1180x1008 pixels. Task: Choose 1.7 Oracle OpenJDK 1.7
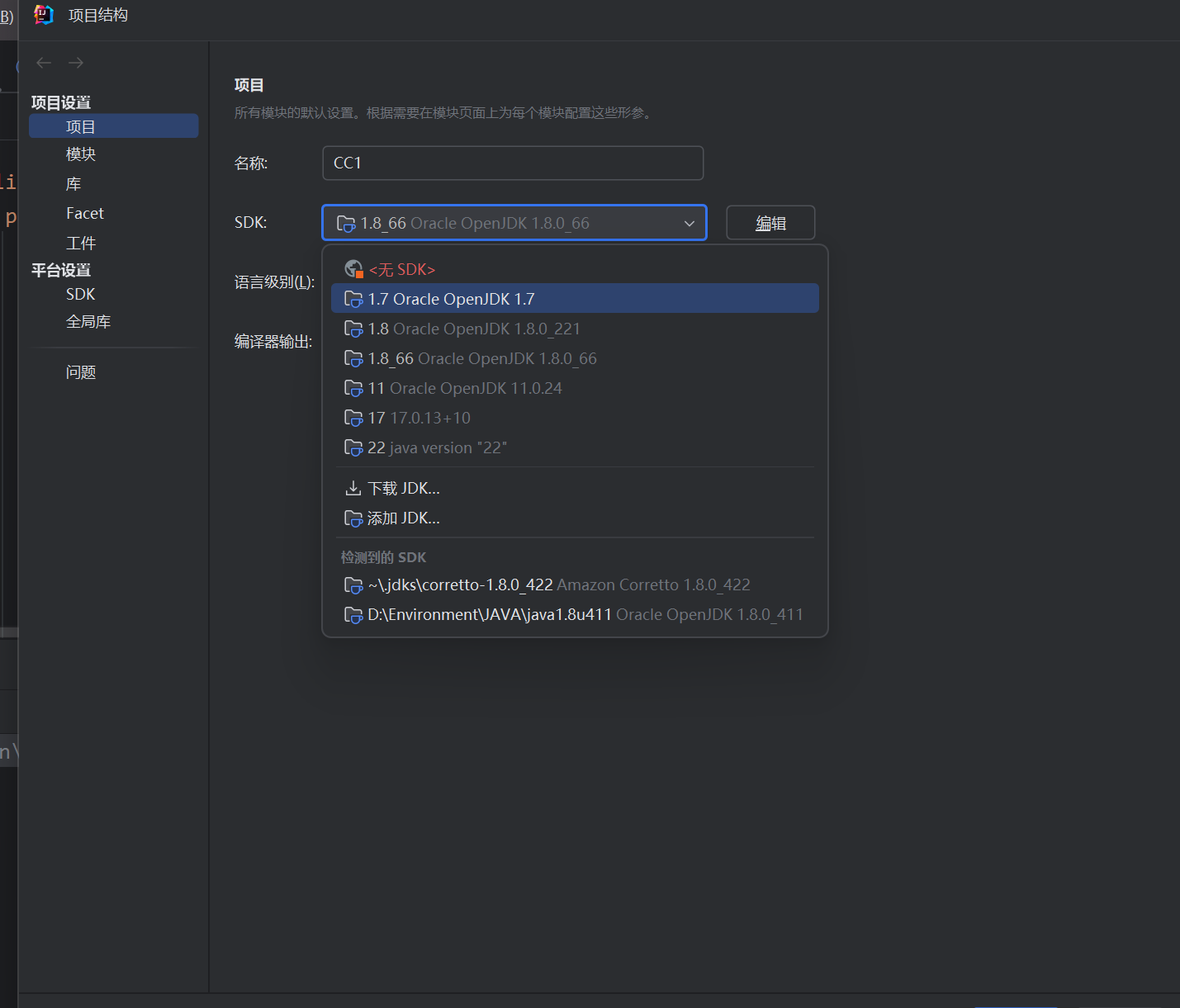(x=575, y=299)
